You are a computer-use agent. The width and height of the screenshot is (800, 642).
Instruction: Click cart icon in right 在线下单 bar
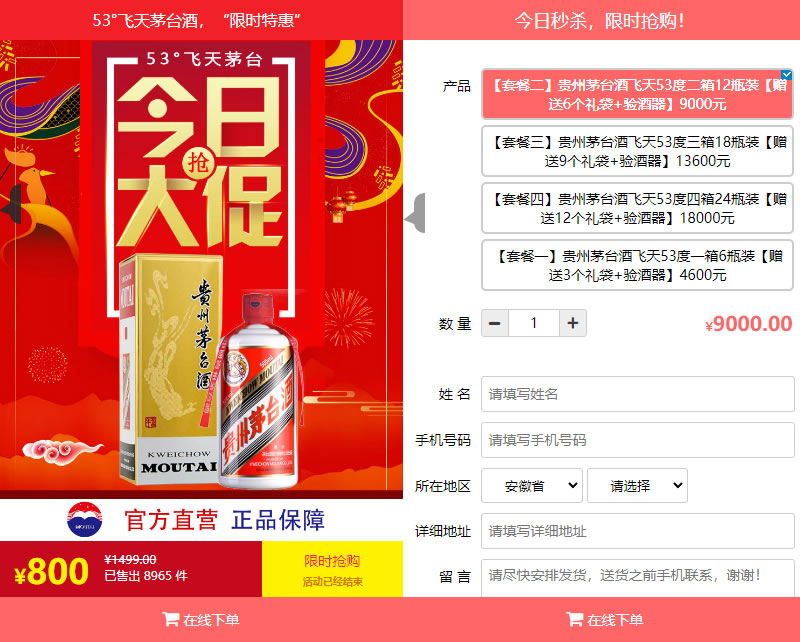point(574,620)
